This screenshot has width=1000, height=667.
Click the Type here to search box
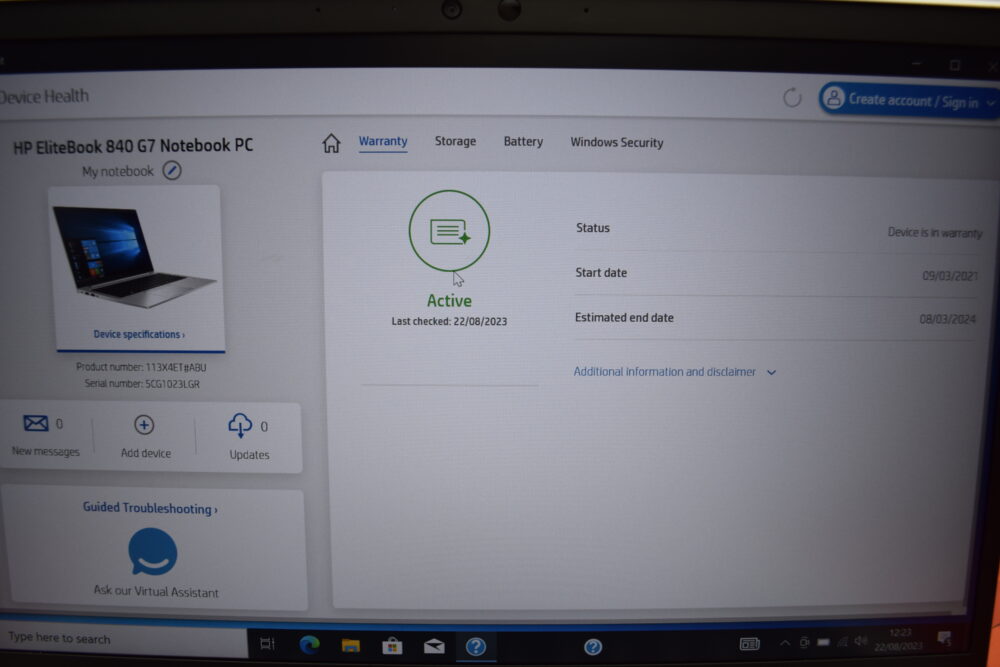(x=124, y=638)
